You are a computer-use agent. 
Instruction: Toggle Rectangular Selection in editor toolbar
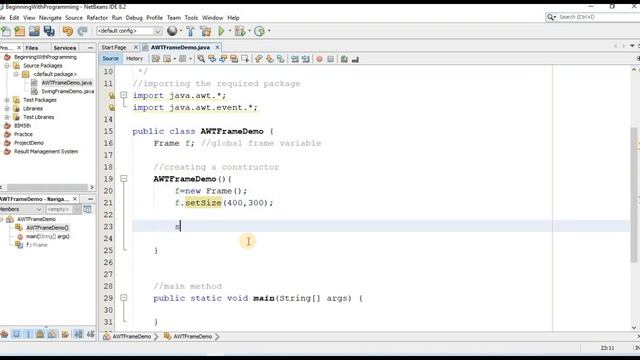click(245, 59)
